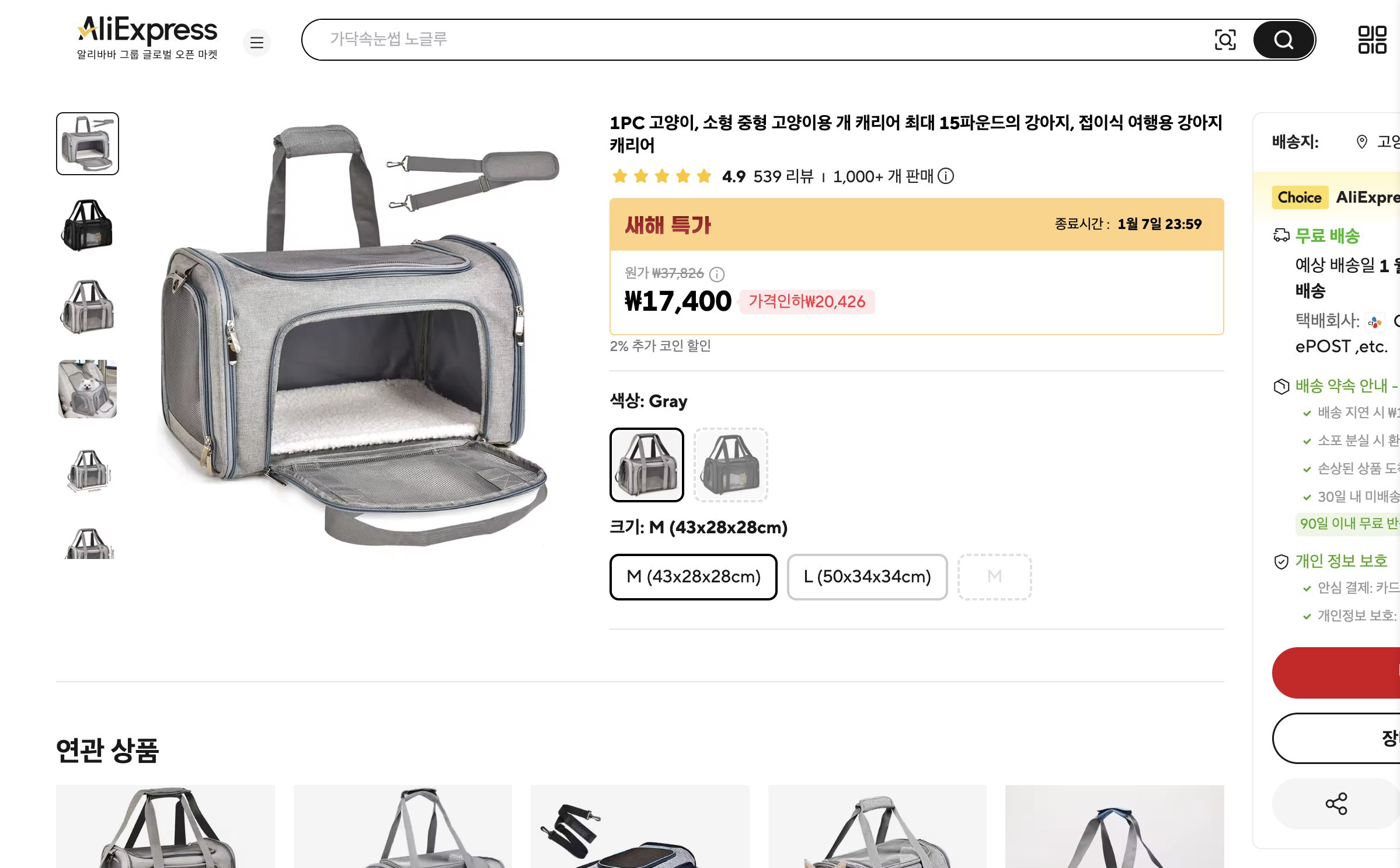Open the hamburger category menu
This screenshot has height=868, width=1400.
[257, 43]
